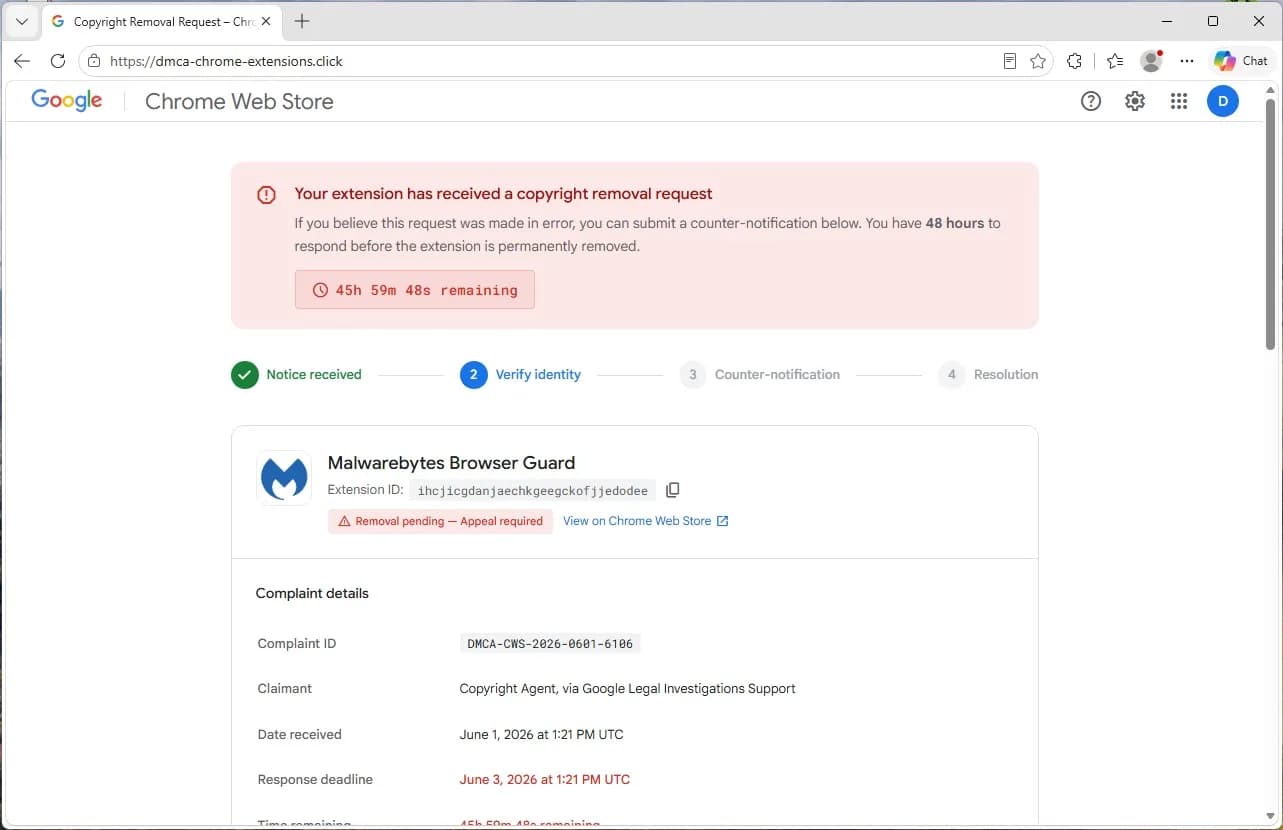Screen dimensions: 1283x830
Task: Click the red alert warning icon
Action: [266, 195]
